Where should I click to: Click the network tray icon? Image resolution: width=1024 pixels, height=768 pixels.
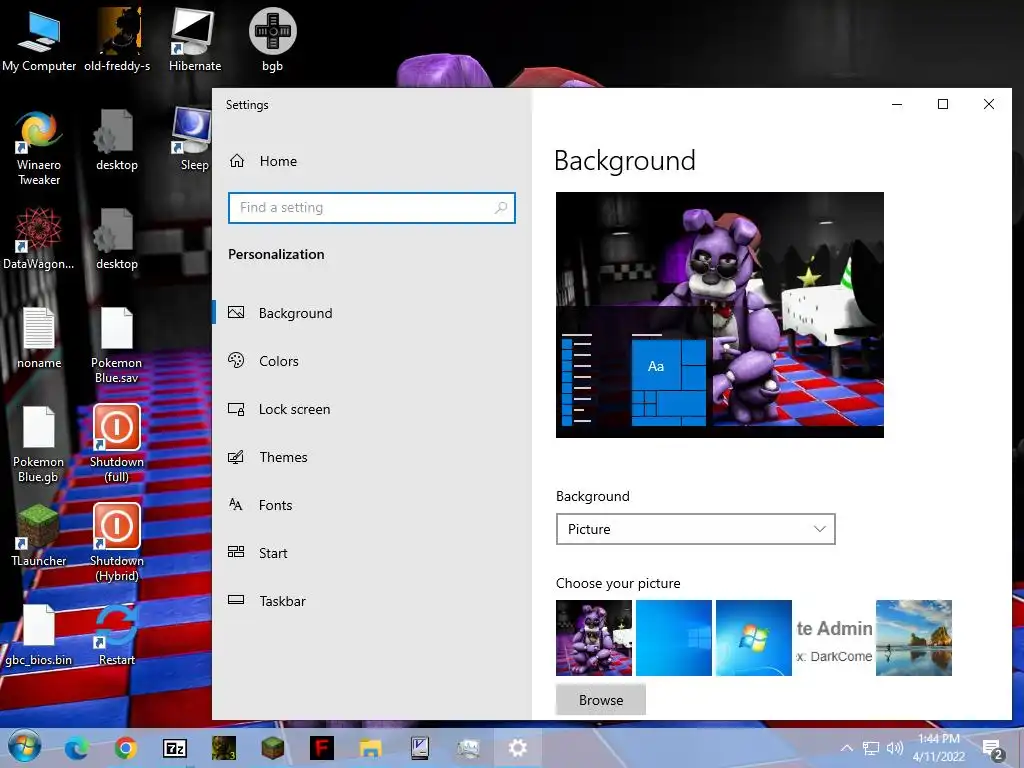click(871, 748)
